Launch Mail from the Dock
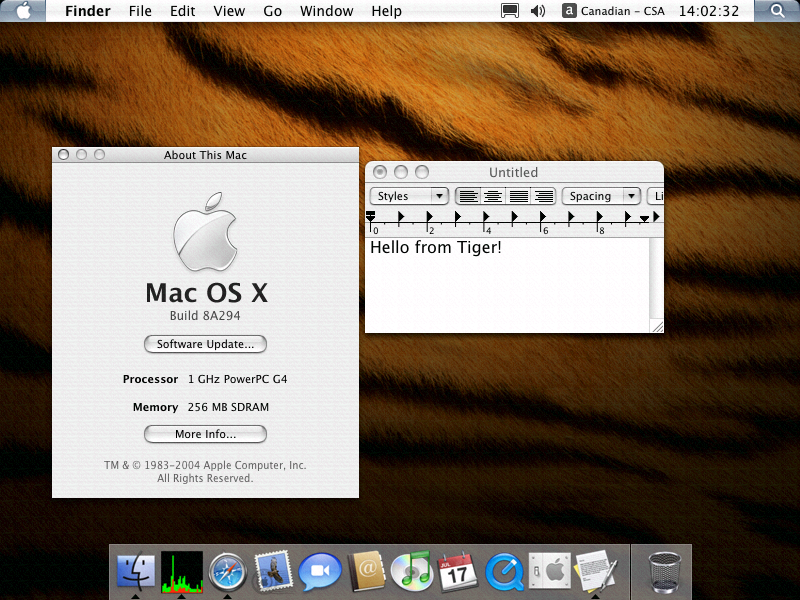Image resolution: width=800 pixels, height=600 pixels. coord(273,572)
